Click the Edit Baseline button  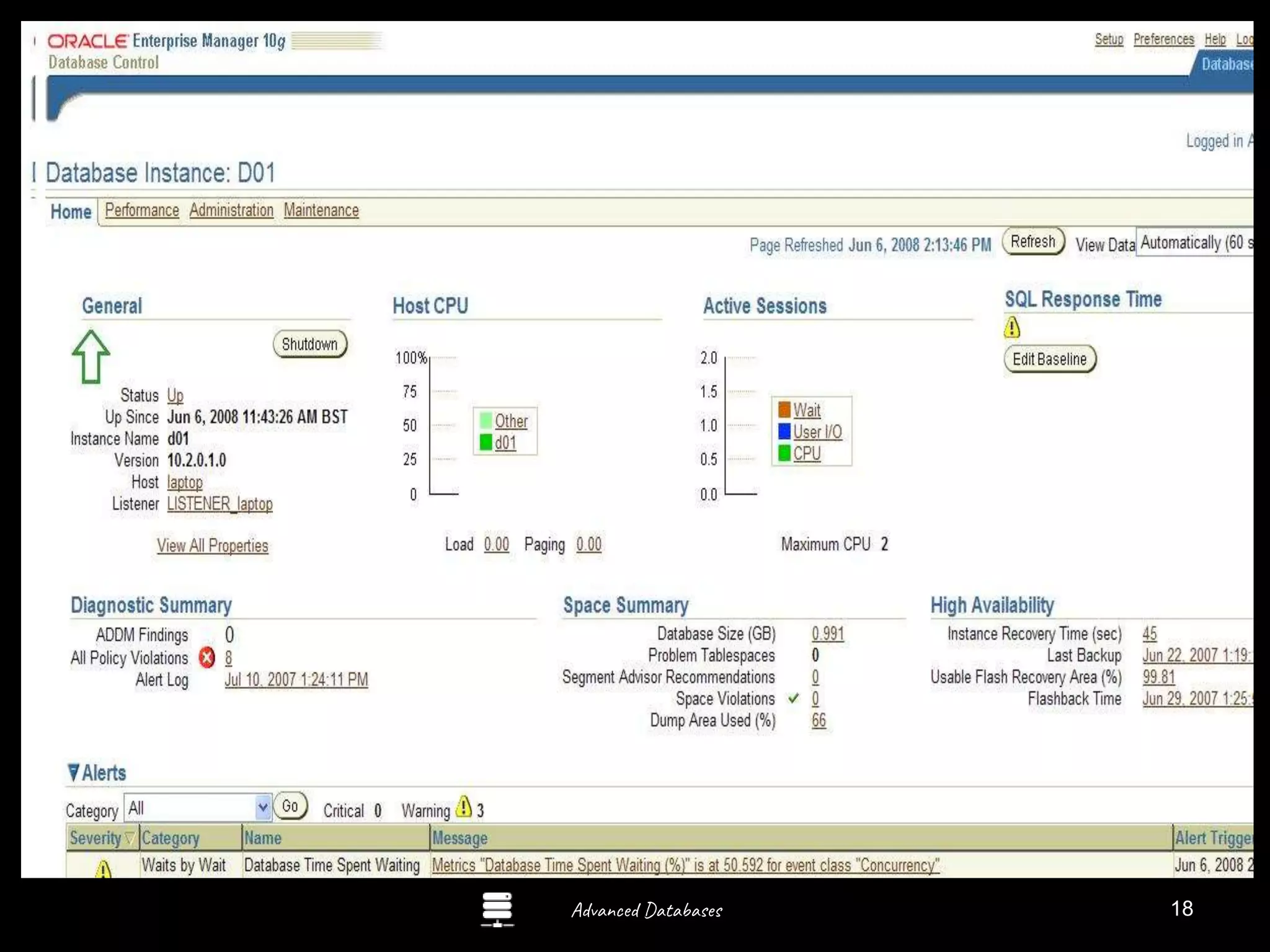[x=1050, y=359]
